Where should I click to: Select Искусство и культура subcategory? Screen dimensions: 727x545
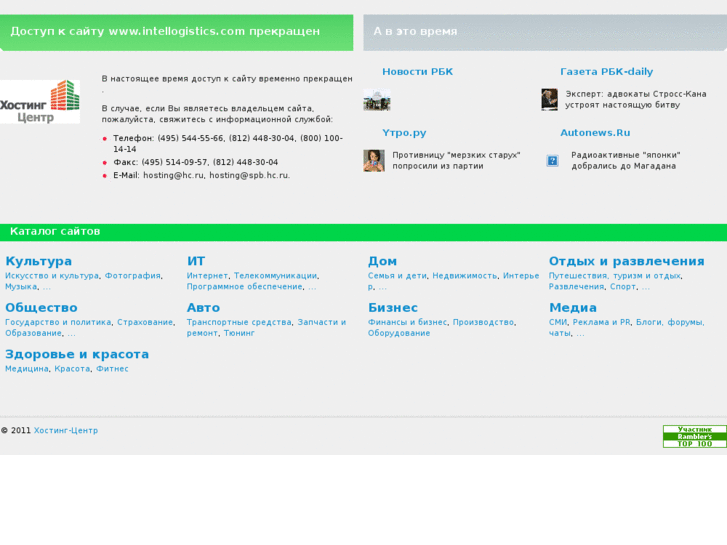[x=52, y=276]
